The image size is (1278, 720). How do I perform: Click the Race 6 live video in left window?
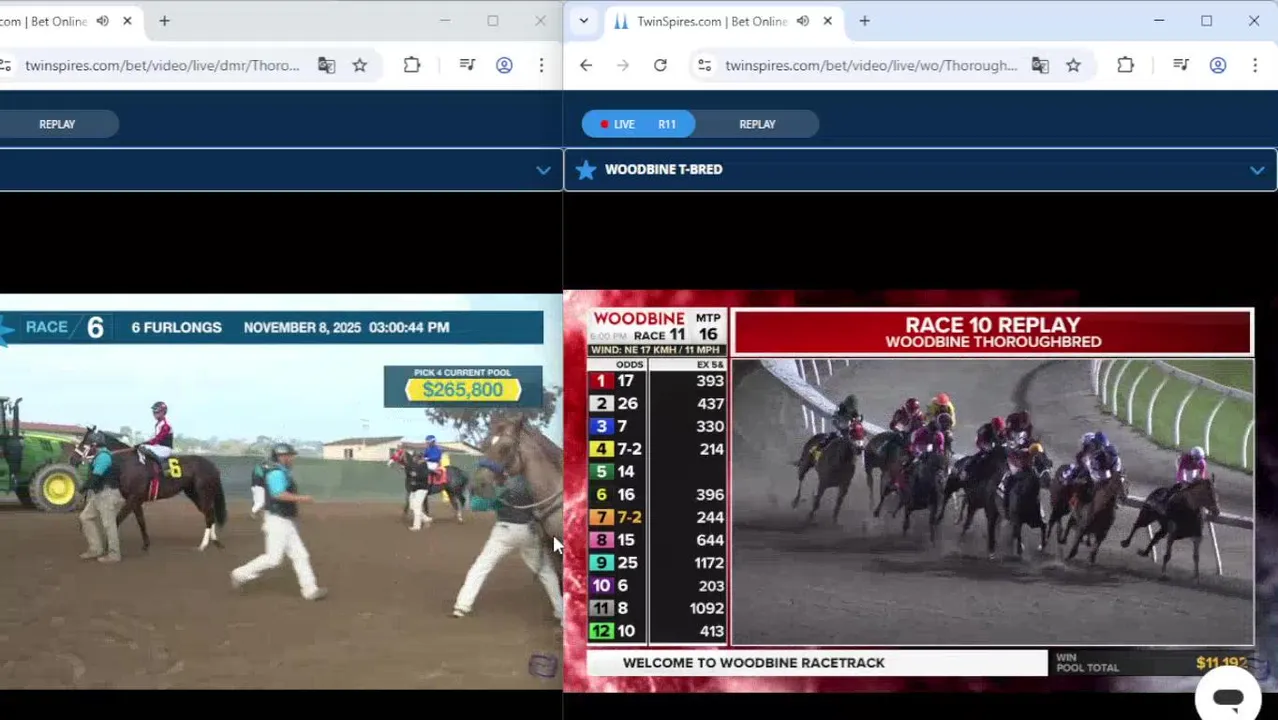(x=281, y=491)
